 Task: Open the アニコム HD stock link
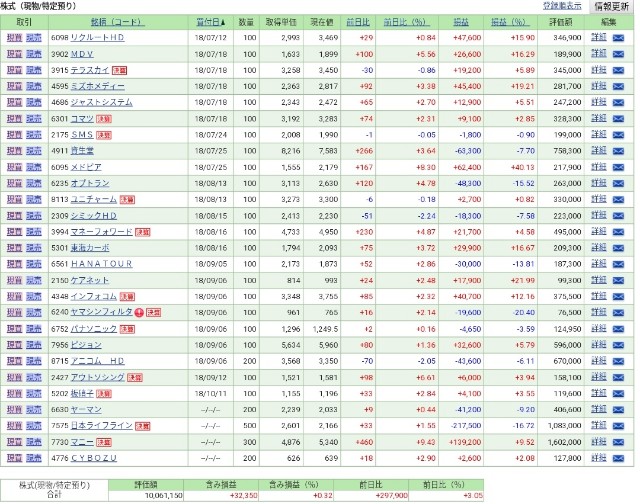pyautogui.click(x=98, y=361)
